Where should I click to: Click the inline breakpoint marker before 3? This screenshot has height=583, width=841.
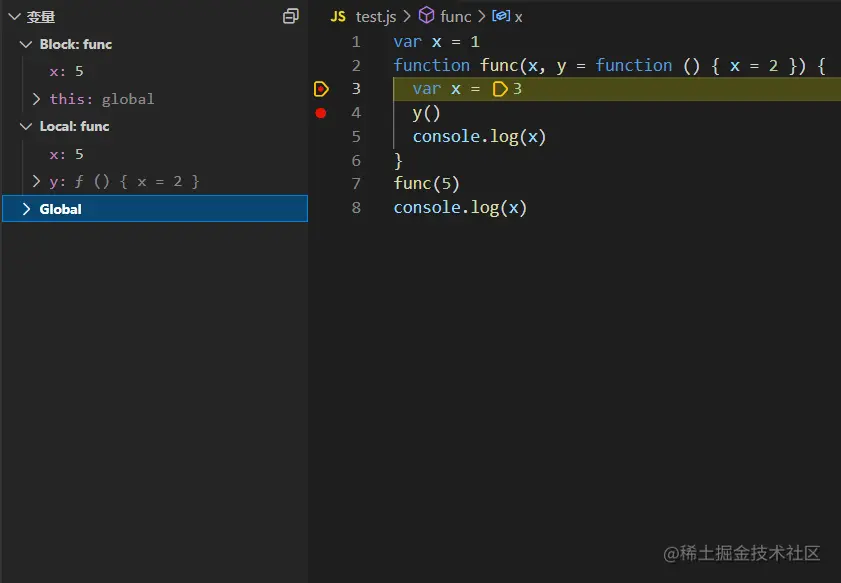(x=500, y=89)
